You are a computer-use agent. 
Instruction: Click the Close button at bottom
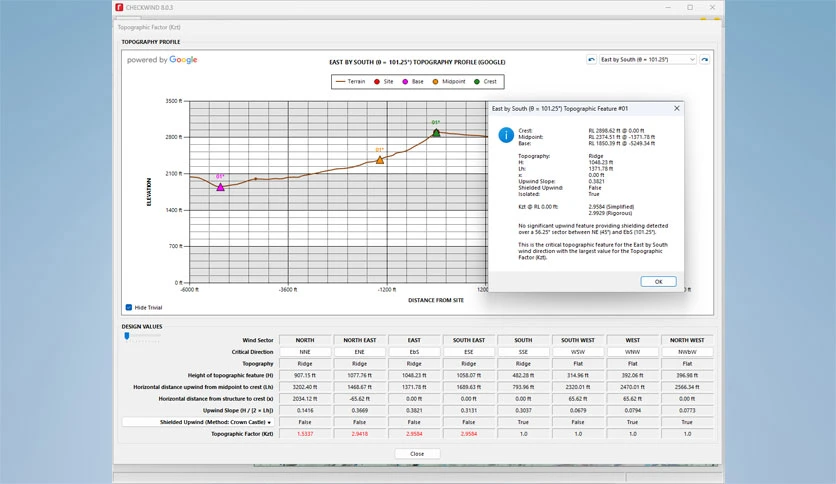pyautogui.click(x=417, y=454)
